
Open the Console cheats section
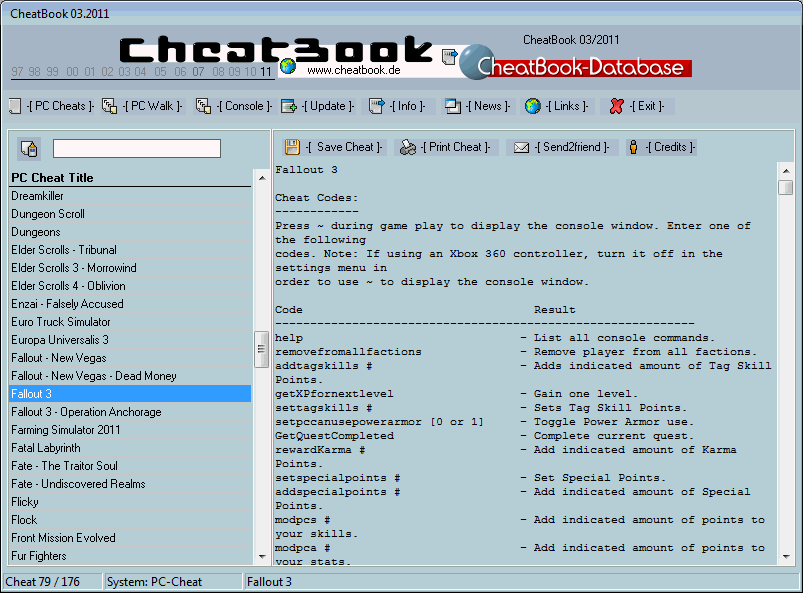tap(244, 106)
